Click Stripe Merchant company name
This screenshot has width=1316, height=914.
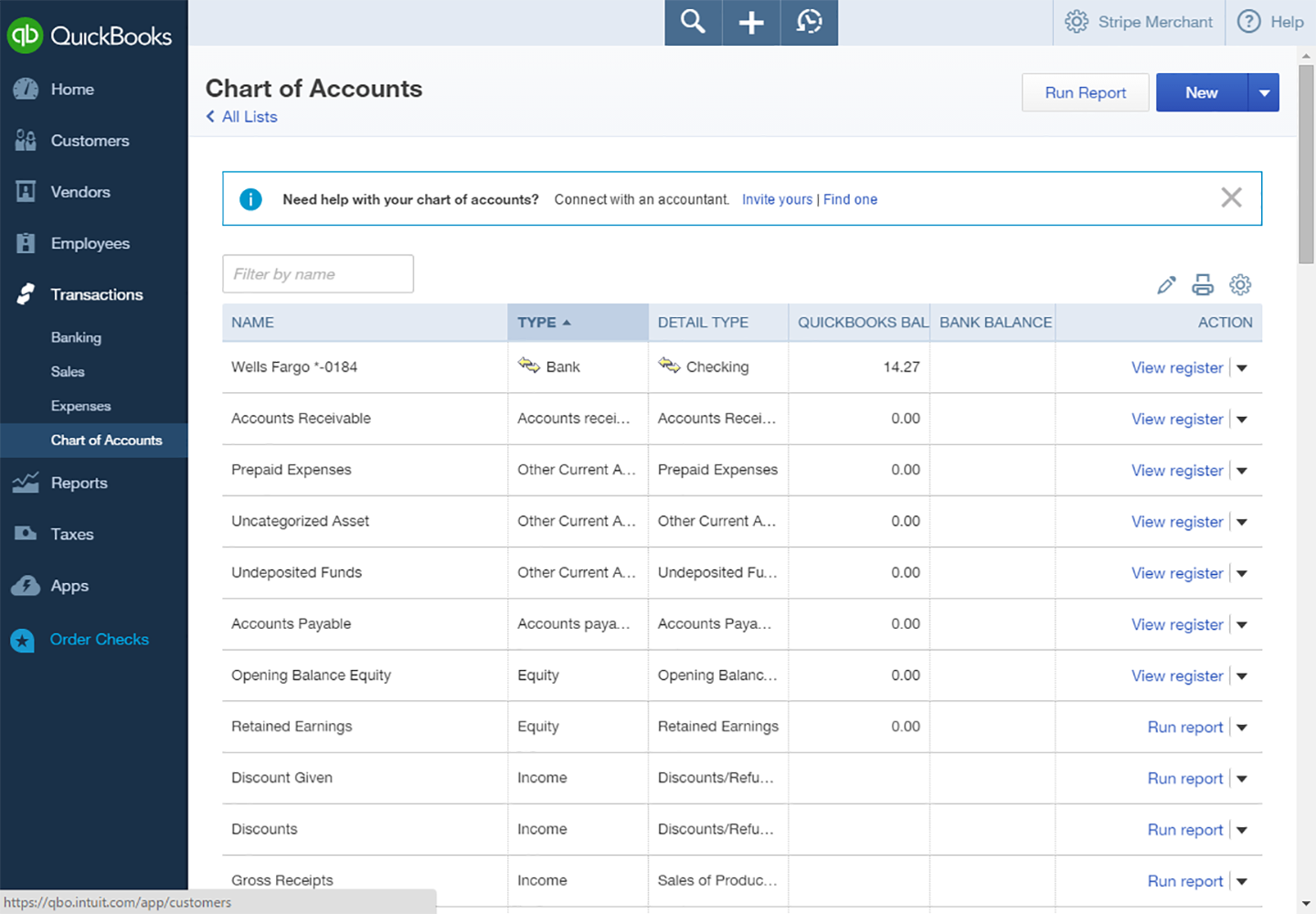1155,22
